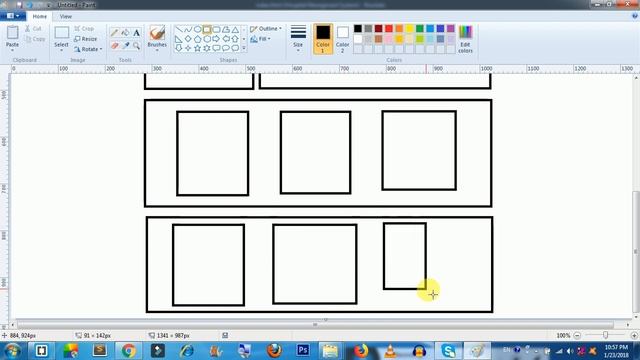Adjust the zoom slider handle
The height and width of the screenshot is (360, 640).
tap(605, 335)
